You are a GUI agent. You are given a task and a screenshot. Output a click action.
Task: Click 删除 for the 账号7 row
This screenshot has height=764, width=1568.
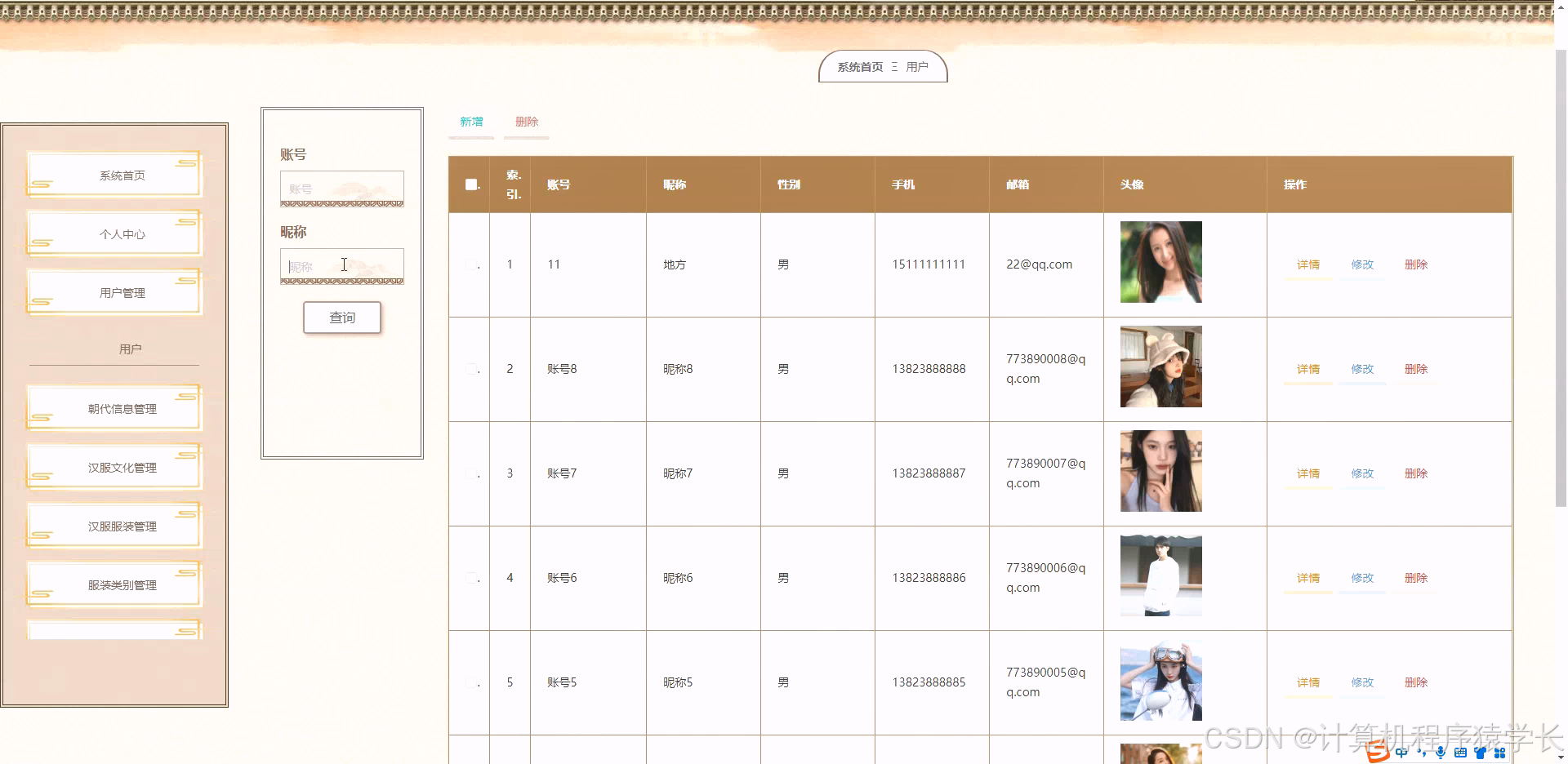pyautogui.click(x=1416, y=473)
